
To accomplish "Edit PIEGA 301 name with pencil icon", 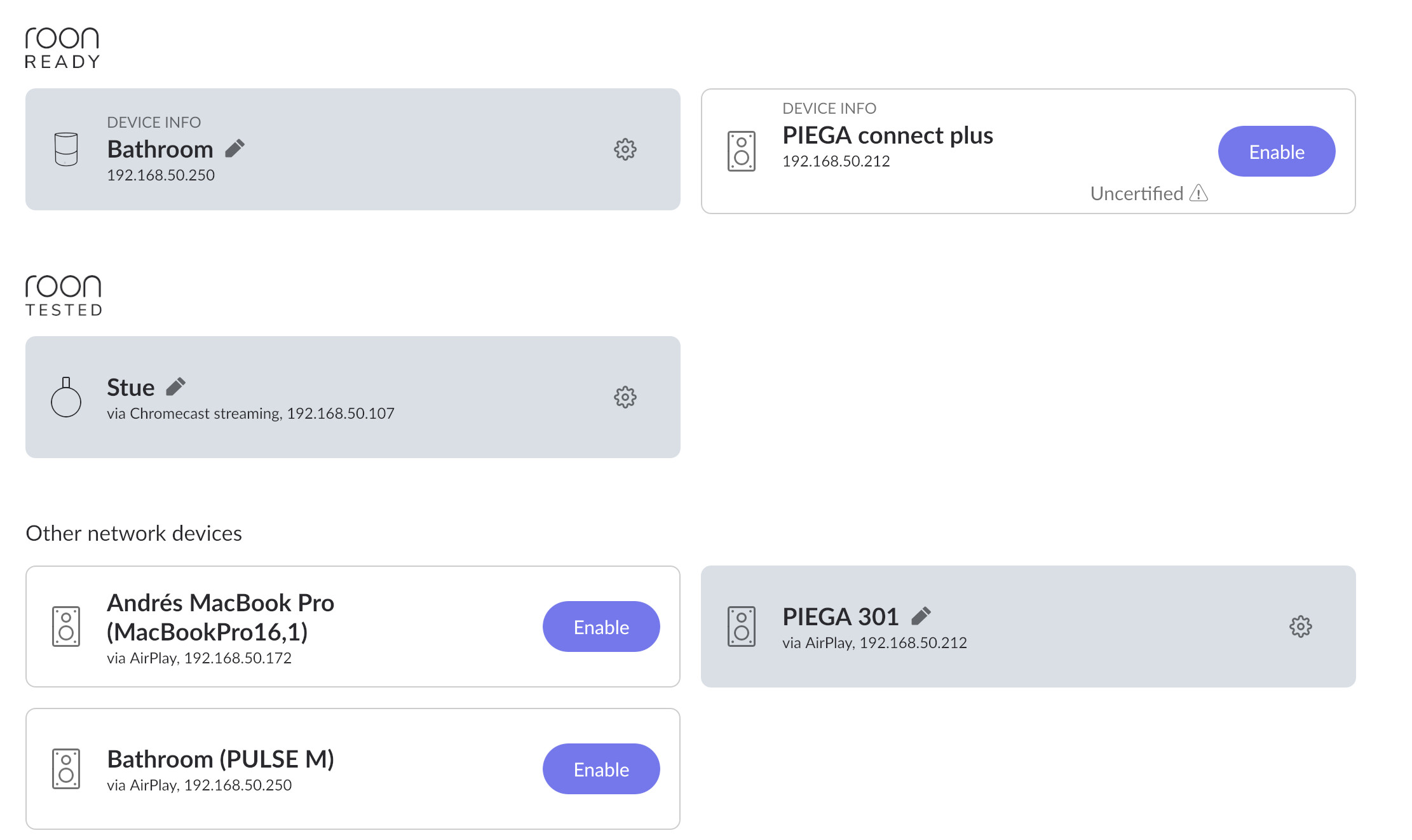I will click(x=921, y=616).
